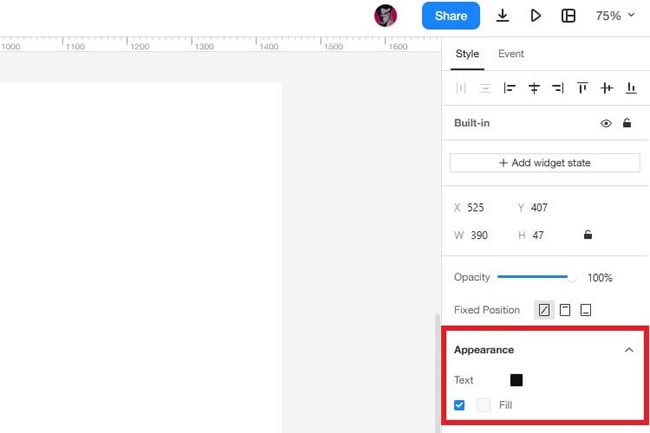Align top edges icon
This screenshot has height=433, width=650.
[582, 88]
